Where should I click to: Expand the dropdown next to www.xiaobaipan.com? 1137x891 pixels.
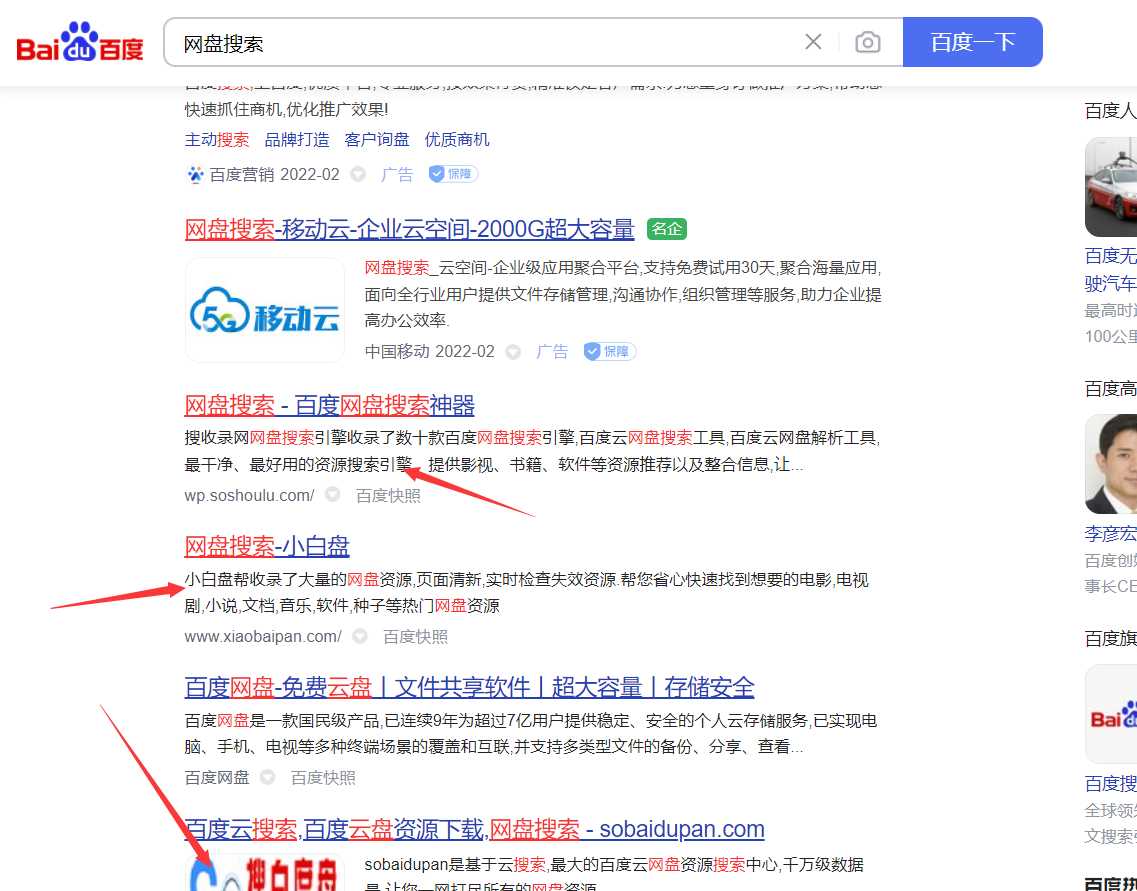click(360, 636)
